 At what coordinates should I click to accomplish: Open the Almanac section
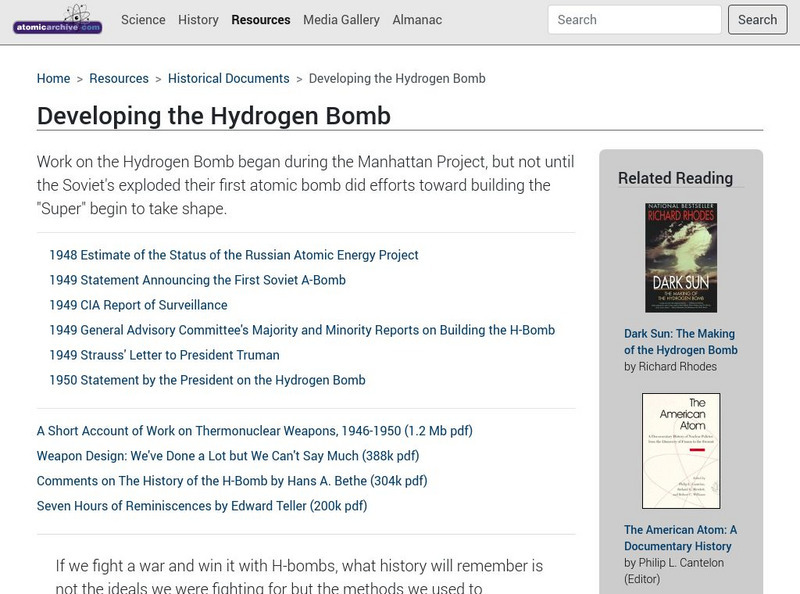coord(417,20)
